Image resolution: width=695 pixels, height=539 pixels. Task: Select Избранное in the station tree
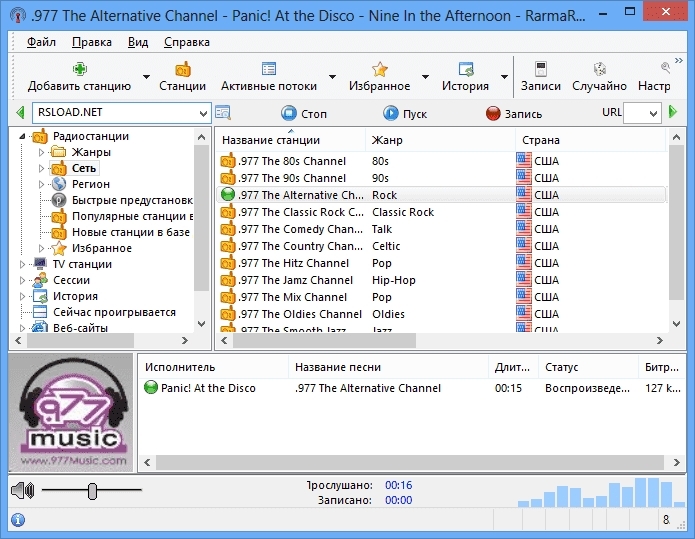pos(102,248)
